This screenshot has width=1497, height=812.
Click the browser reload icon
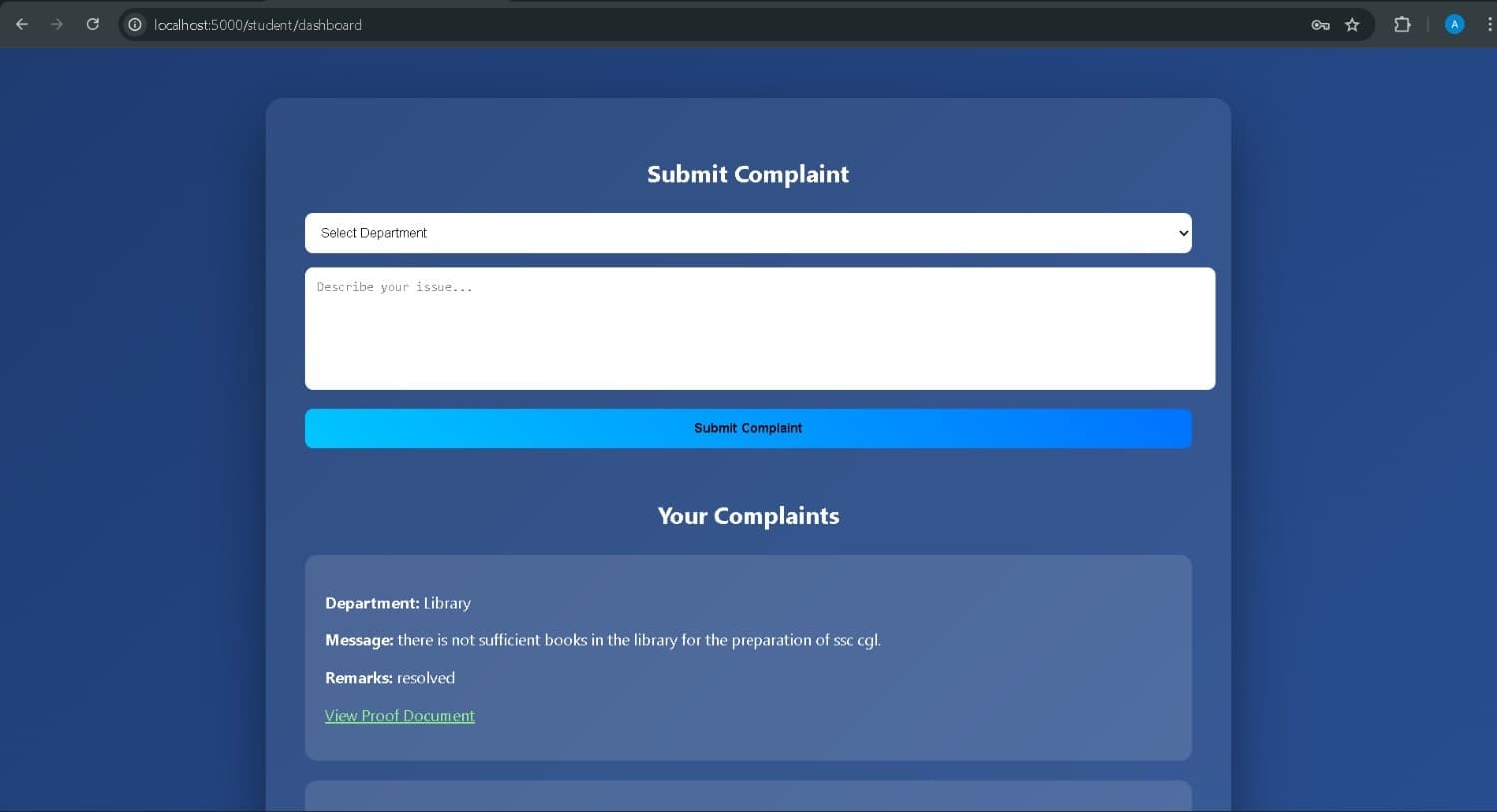(x=92, y=25)
